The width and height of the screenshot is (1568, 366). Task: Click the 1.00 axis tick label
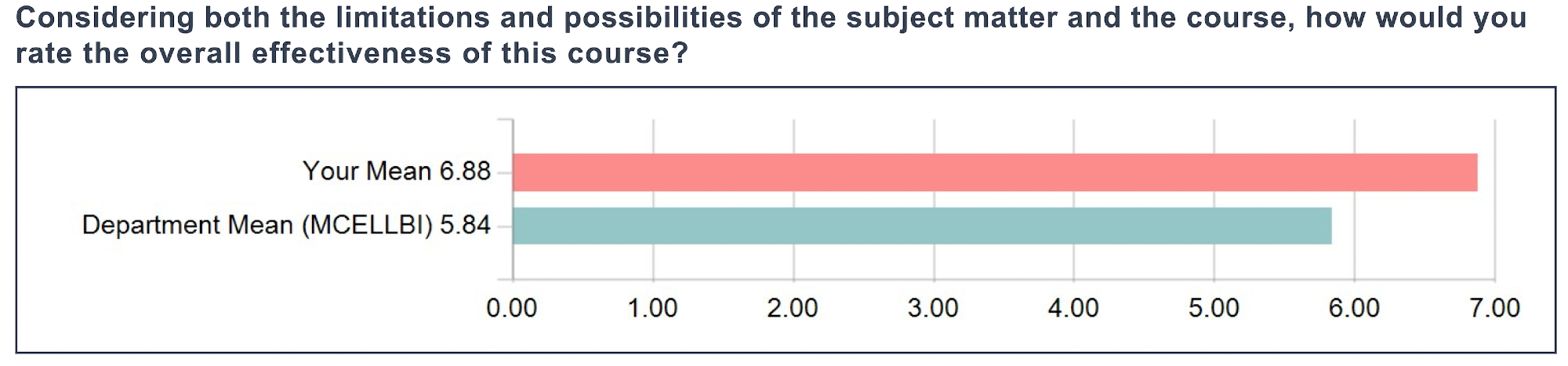652,308
